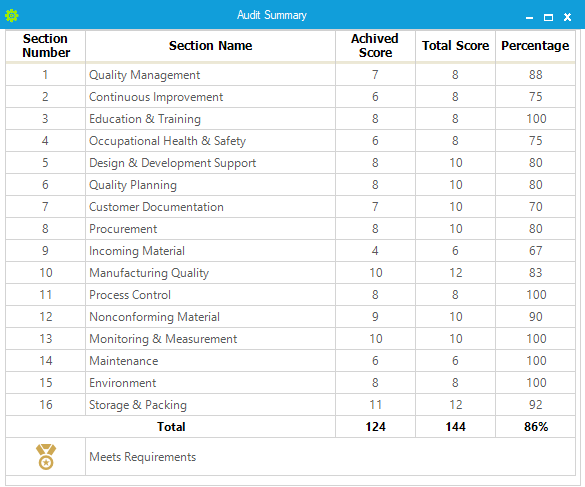Select the Design & Development Support cell

click(x=210, y=163)
